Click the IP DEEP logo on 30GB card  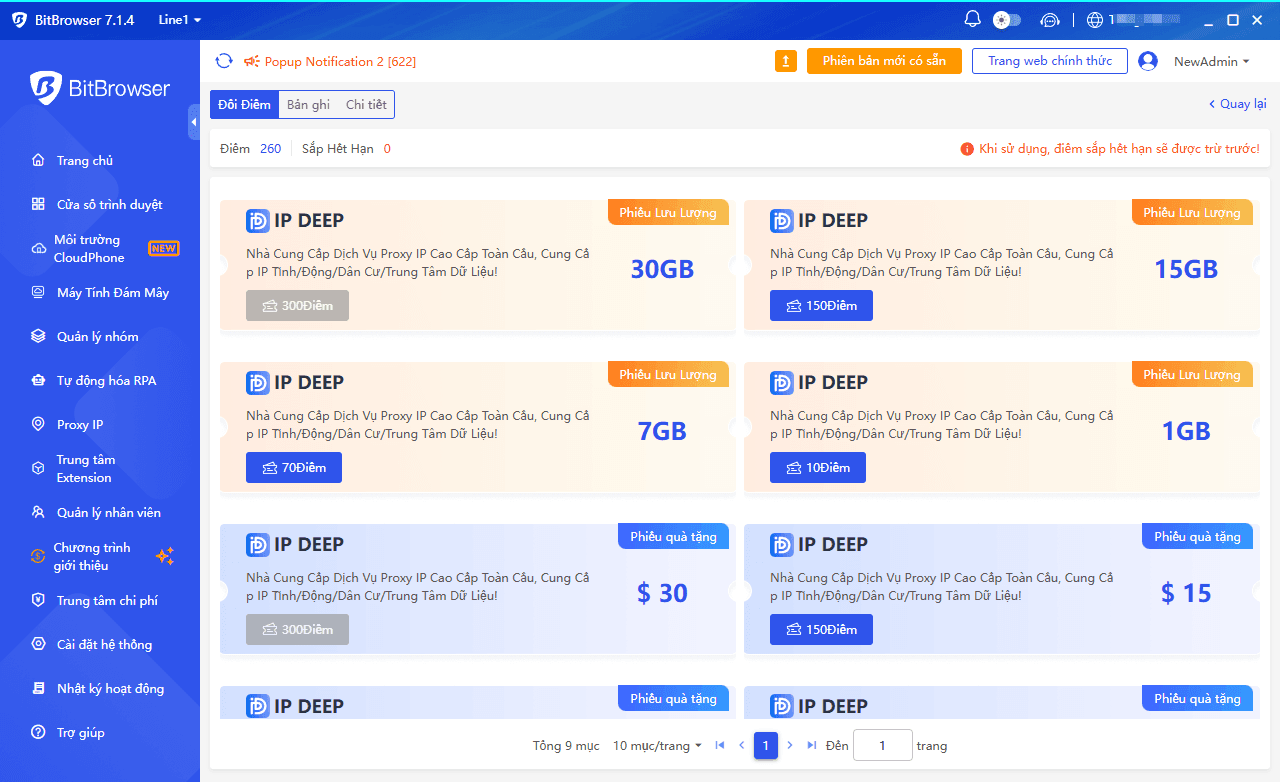click(x=258, y=221)
